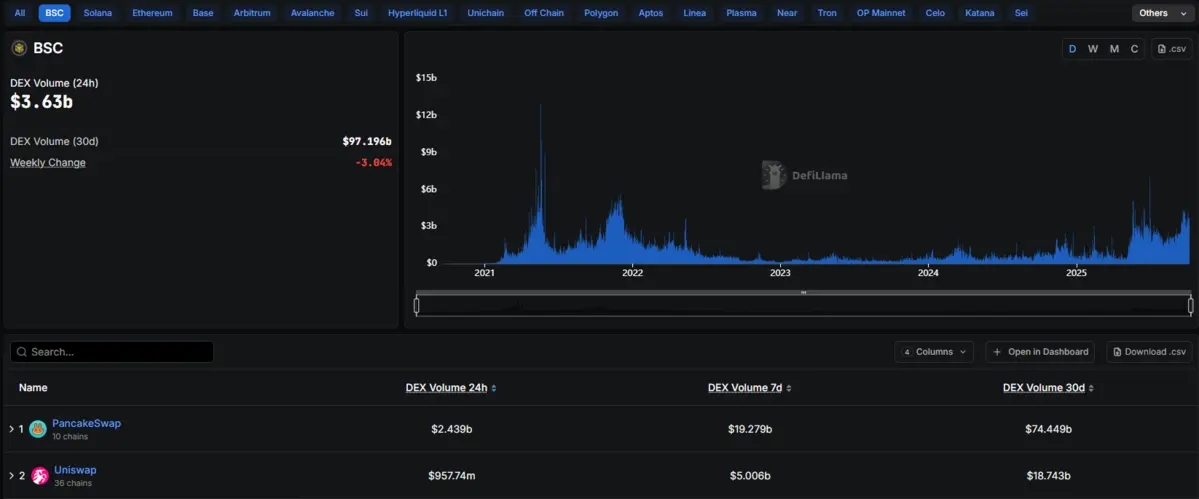Click the BSC chain logo icon

[19, 48]
